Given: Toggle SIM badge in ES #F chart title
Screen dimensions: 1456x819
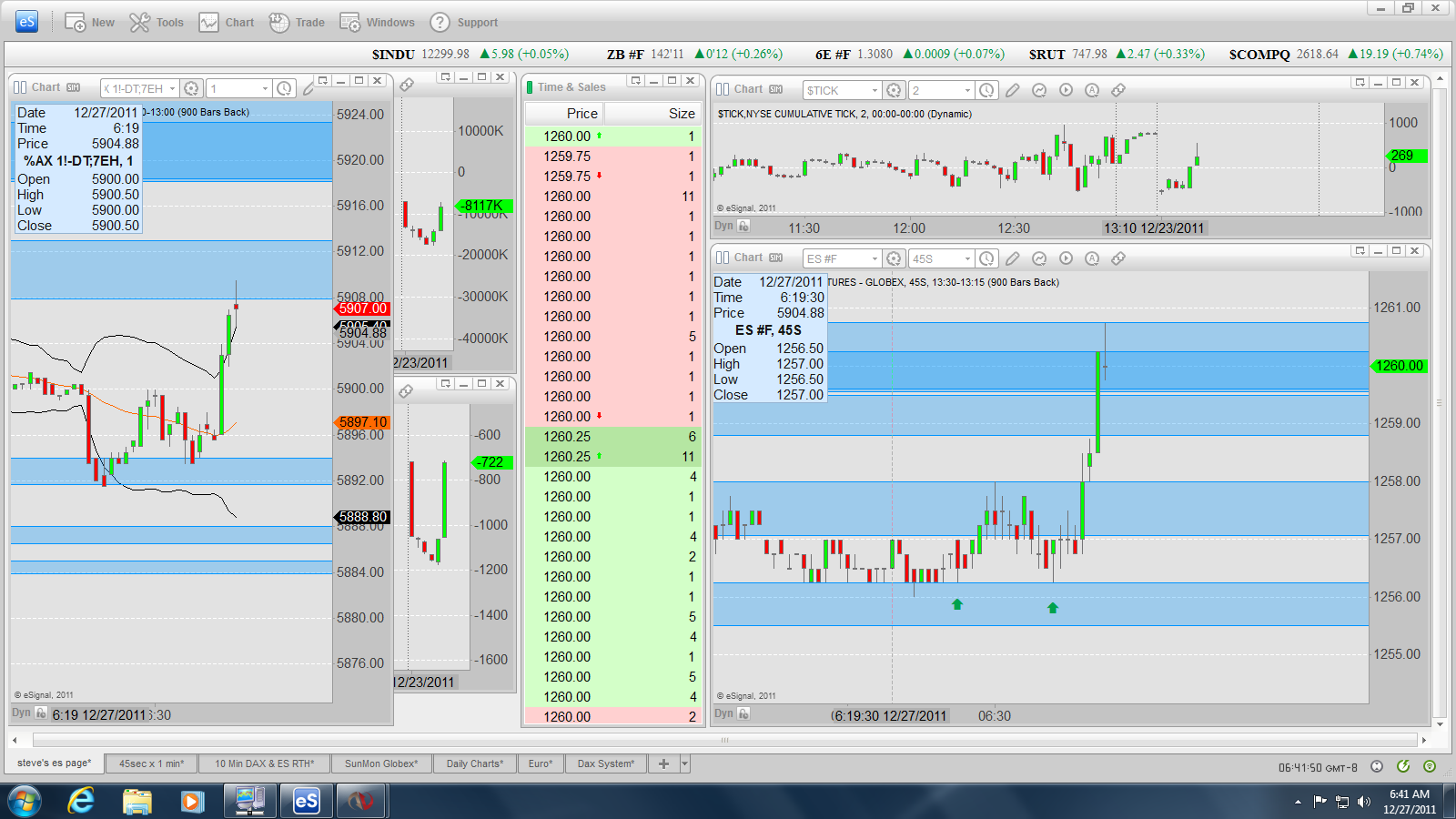Looking at the screenshot, I should [x=776, y=258].
